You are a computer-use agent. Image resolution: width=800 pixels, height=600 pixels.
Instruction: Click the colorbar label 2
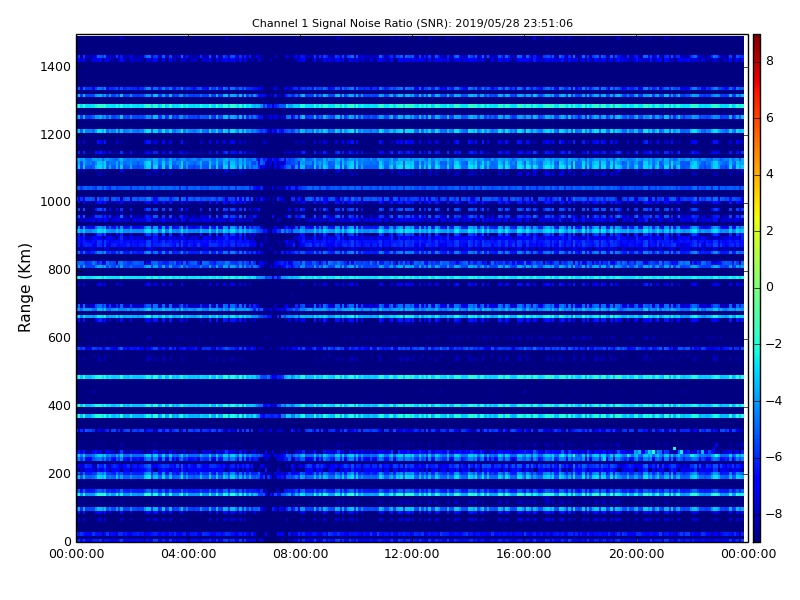point(770,231)
